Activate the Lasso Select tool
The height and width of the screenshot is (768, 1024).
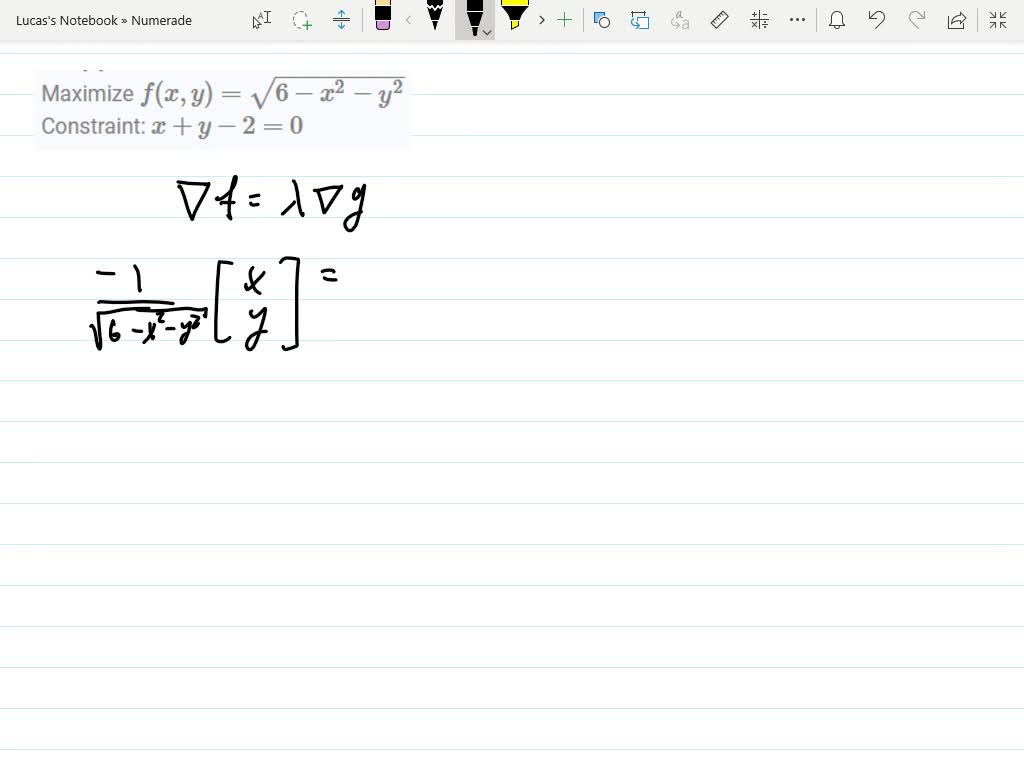[301, 20]
